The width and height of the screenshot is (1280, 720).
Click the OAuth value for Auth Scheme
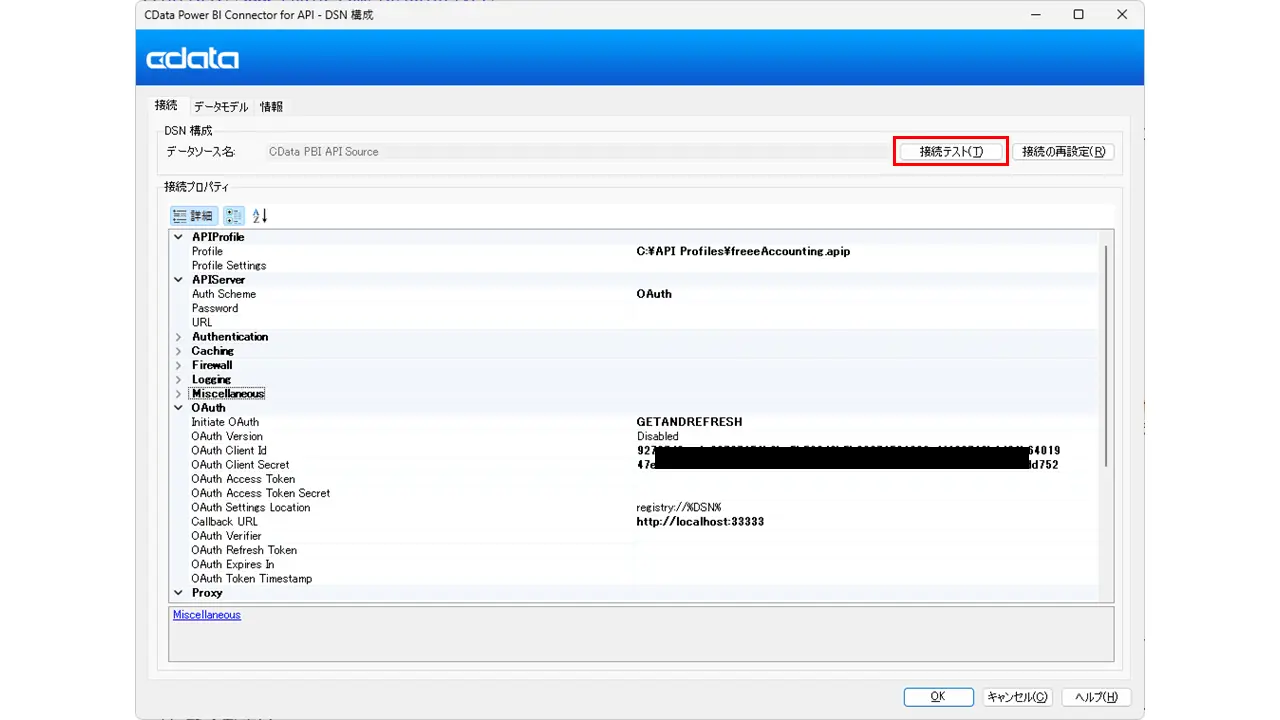(654, 294)
